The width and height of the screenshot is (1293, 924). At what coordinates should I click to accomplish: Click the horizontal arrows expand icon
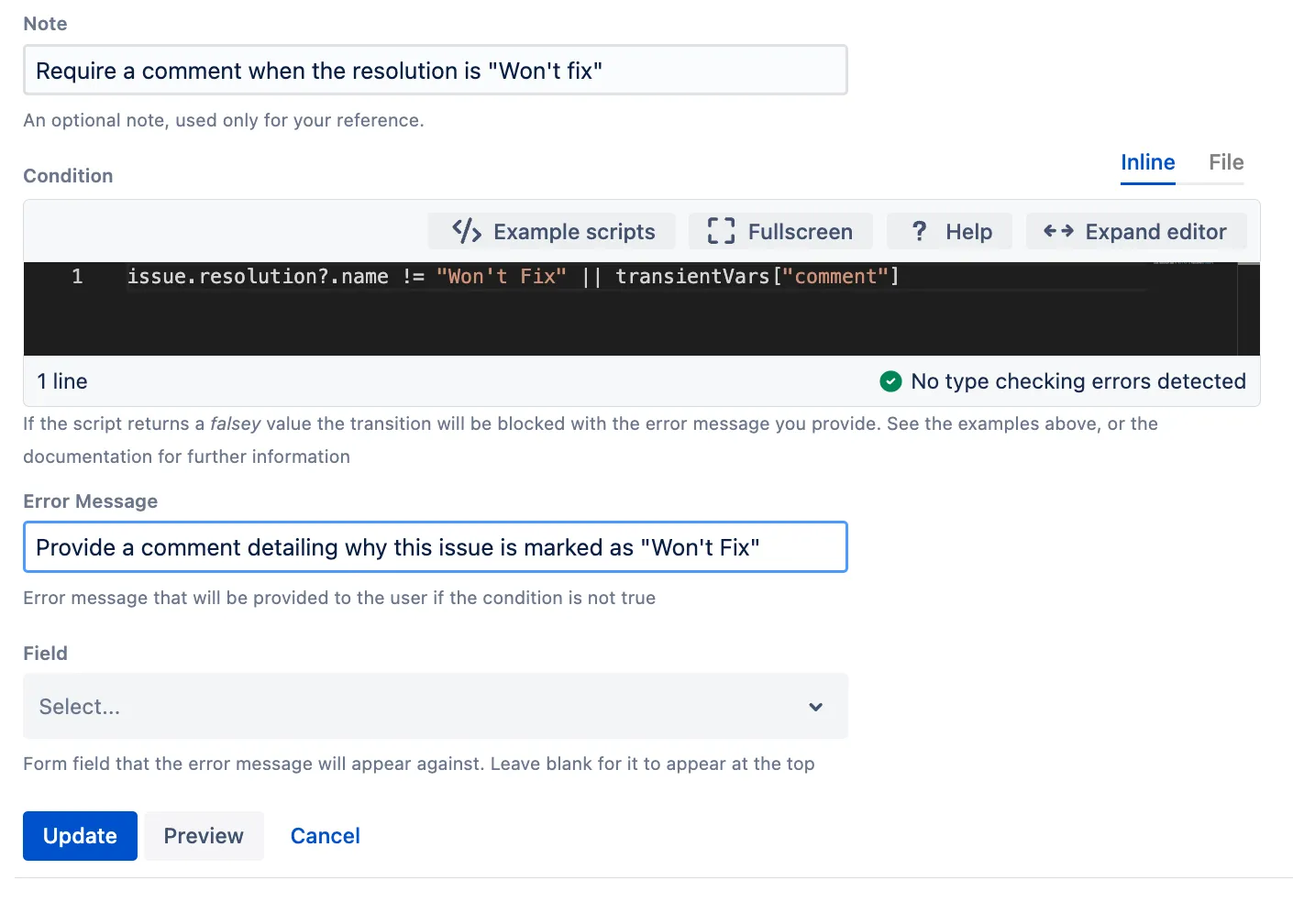(x=1059, y=231)
